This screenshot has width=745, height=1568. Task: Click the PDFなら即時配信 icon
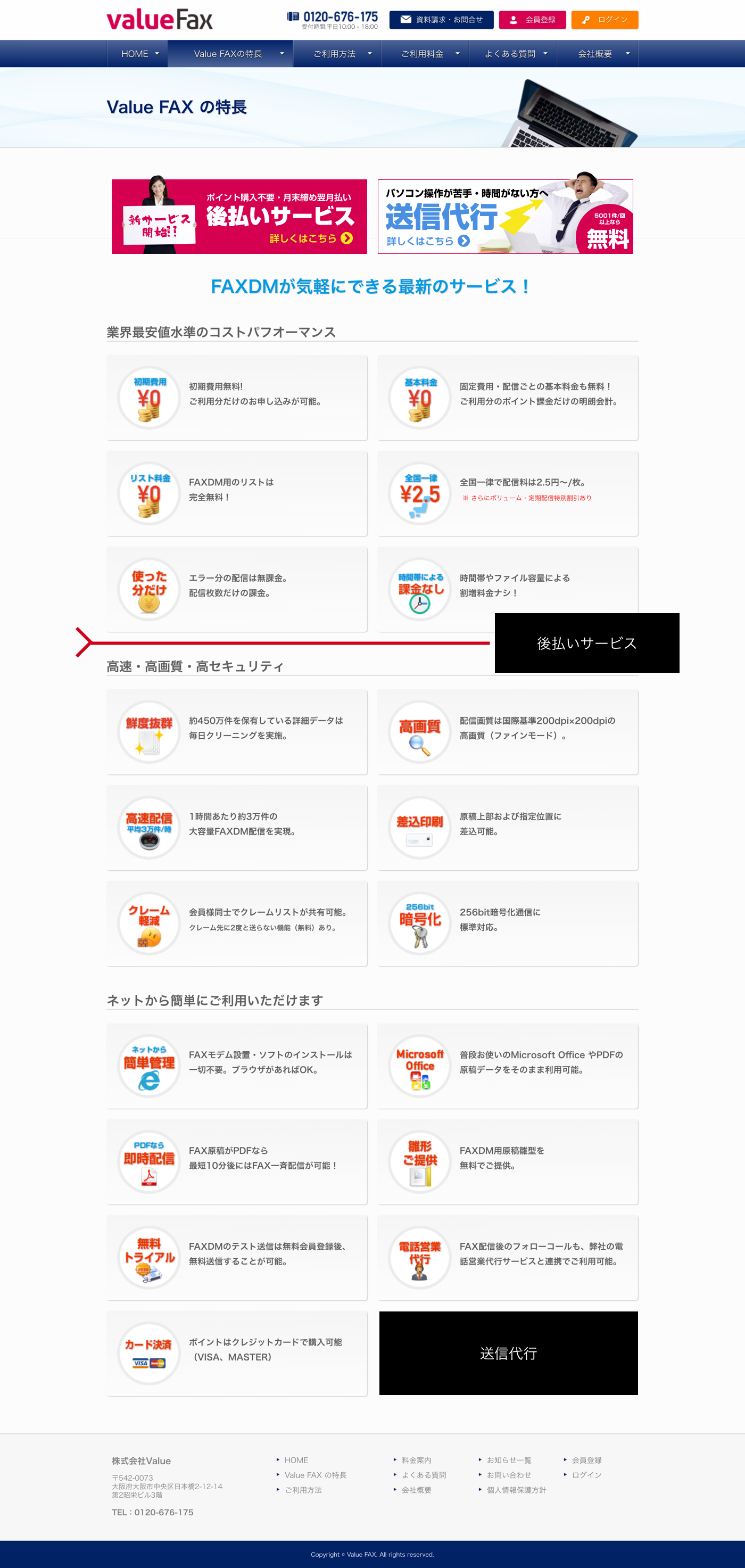(x=149, y=1162)
